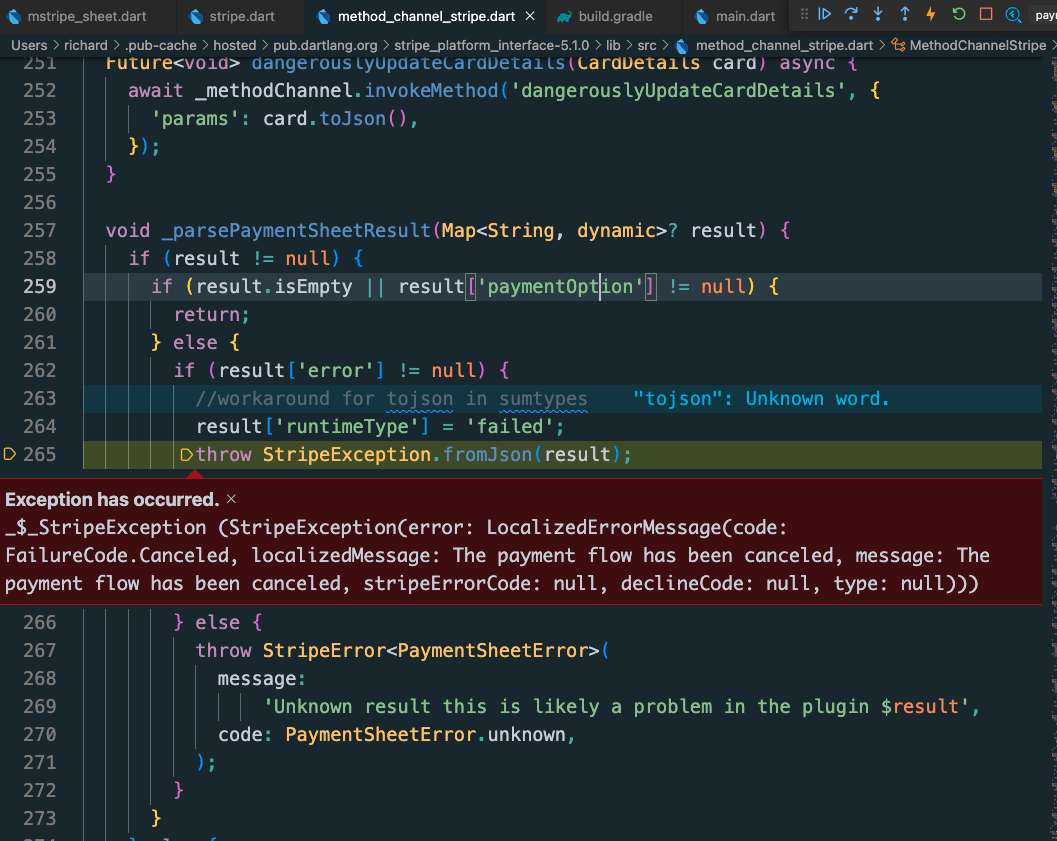Grab the debug toolbar drag handle
The width and height of the screenshot is (1057, 841).
804,15
